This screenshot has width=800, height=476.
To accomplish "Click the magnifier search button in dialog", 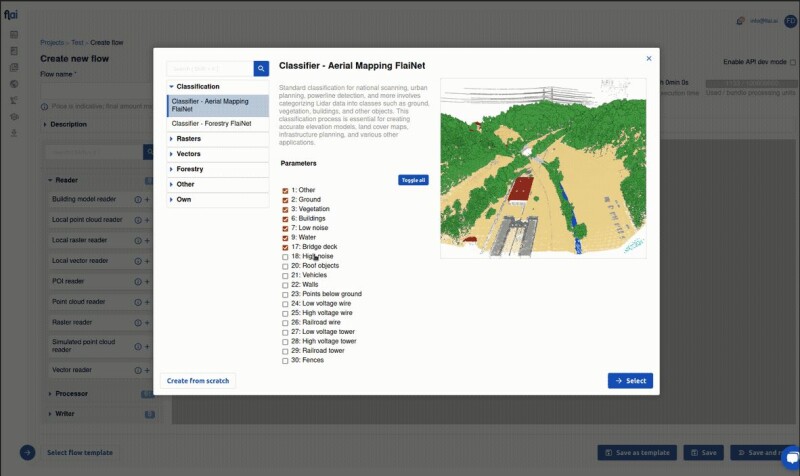I will coord(261,69).
